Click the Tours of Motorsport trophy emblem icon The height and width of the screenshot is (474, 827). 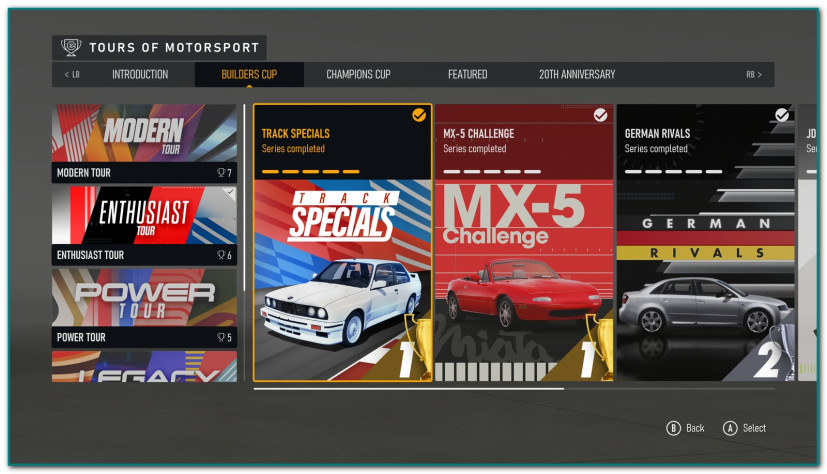coord(71,47)
